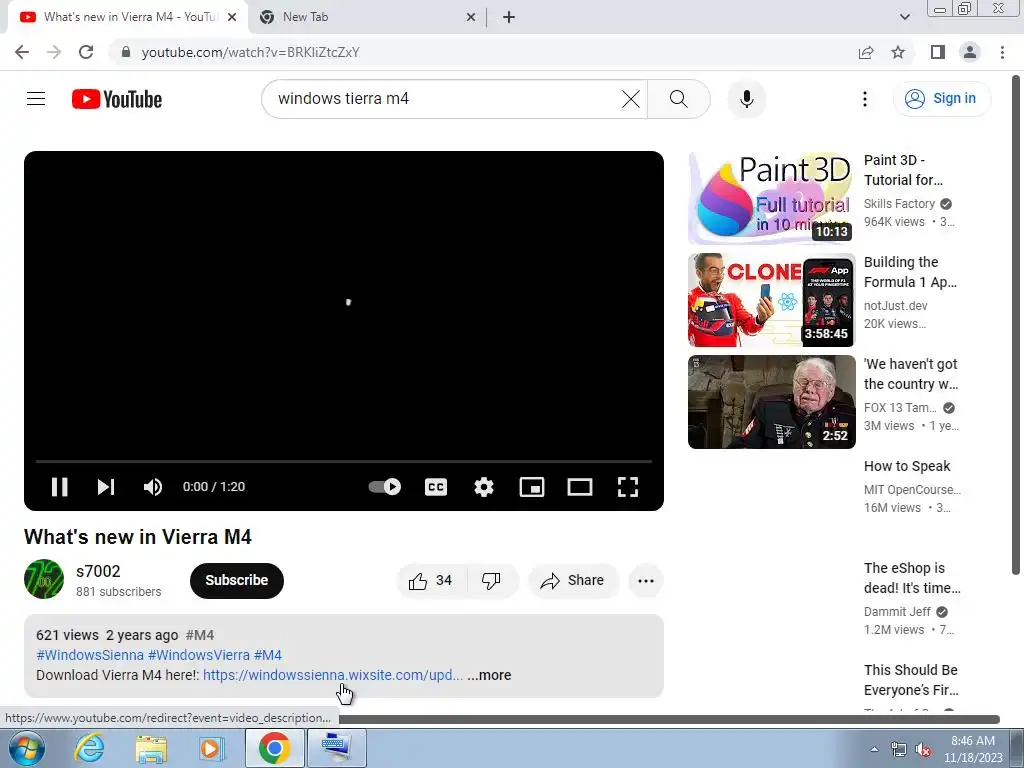Open 'How to Speak' video title
This screenshot has width=1024, height=768.
click(907, 466)
